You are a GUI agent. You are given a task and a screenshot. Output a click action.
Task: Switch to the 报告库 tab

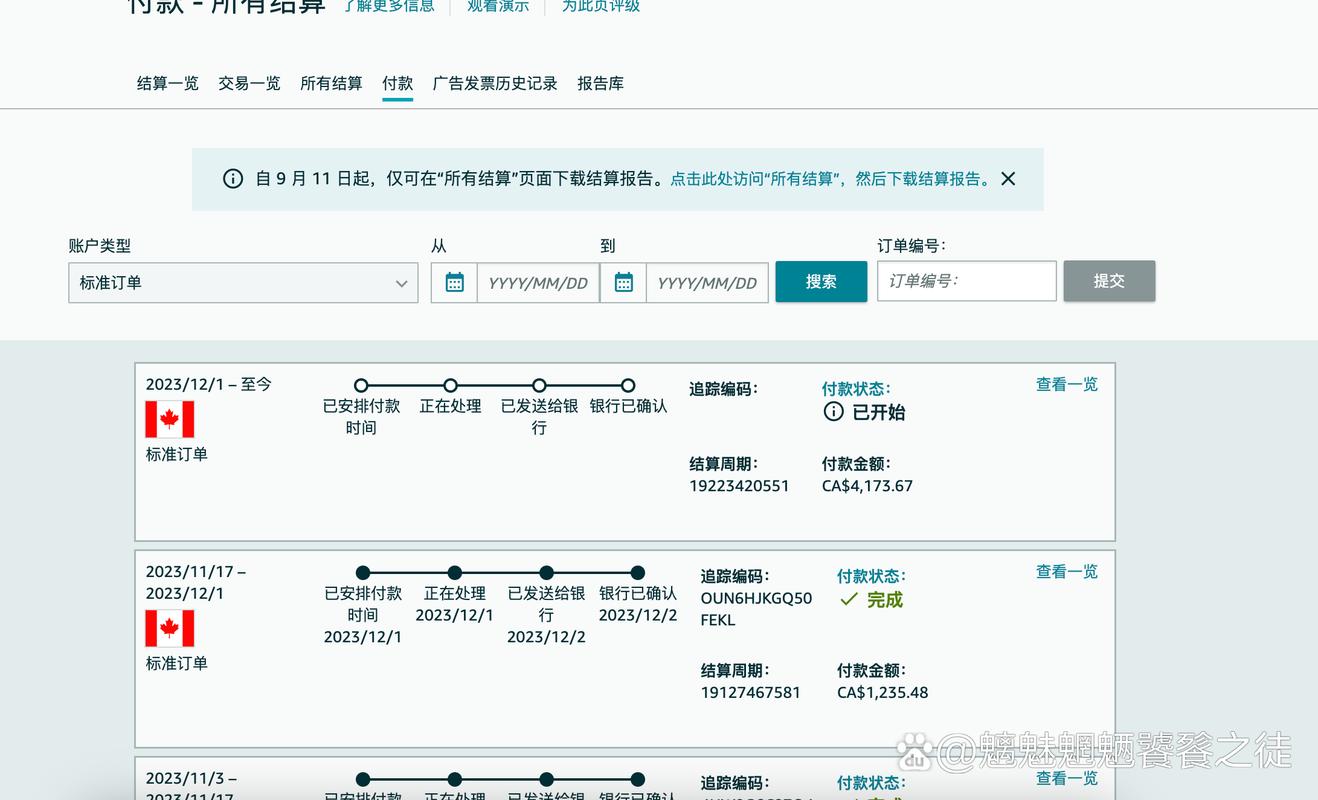click(600, 84)
